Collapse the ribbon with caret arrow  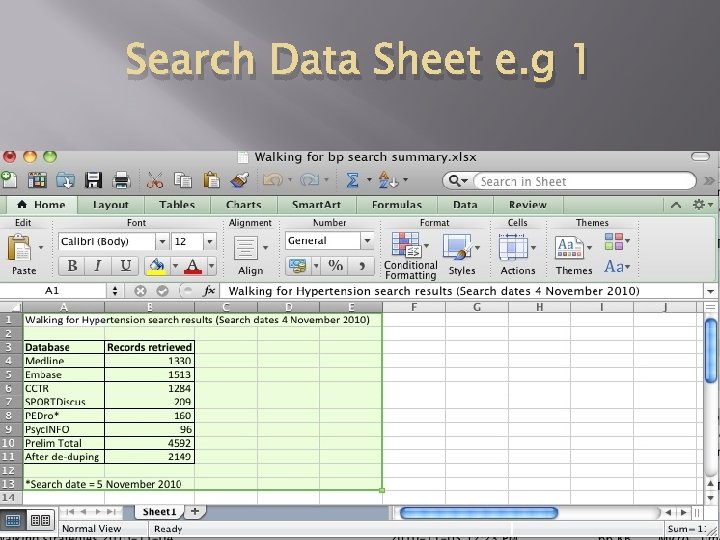pyautogui.click(x=676, y=205)
